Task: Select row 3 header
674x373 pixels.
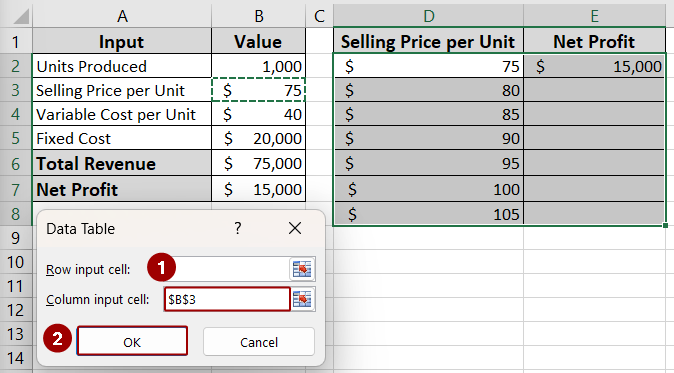Action: pyautogui.click(x=16, y=90)
